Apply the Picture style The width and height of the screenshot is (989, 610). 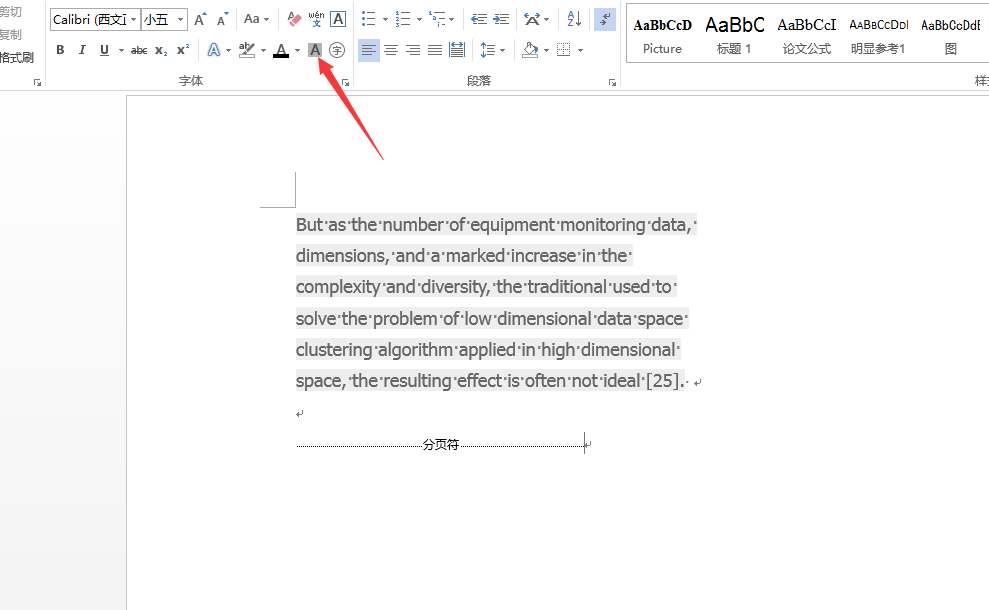(x=662, y=36)
